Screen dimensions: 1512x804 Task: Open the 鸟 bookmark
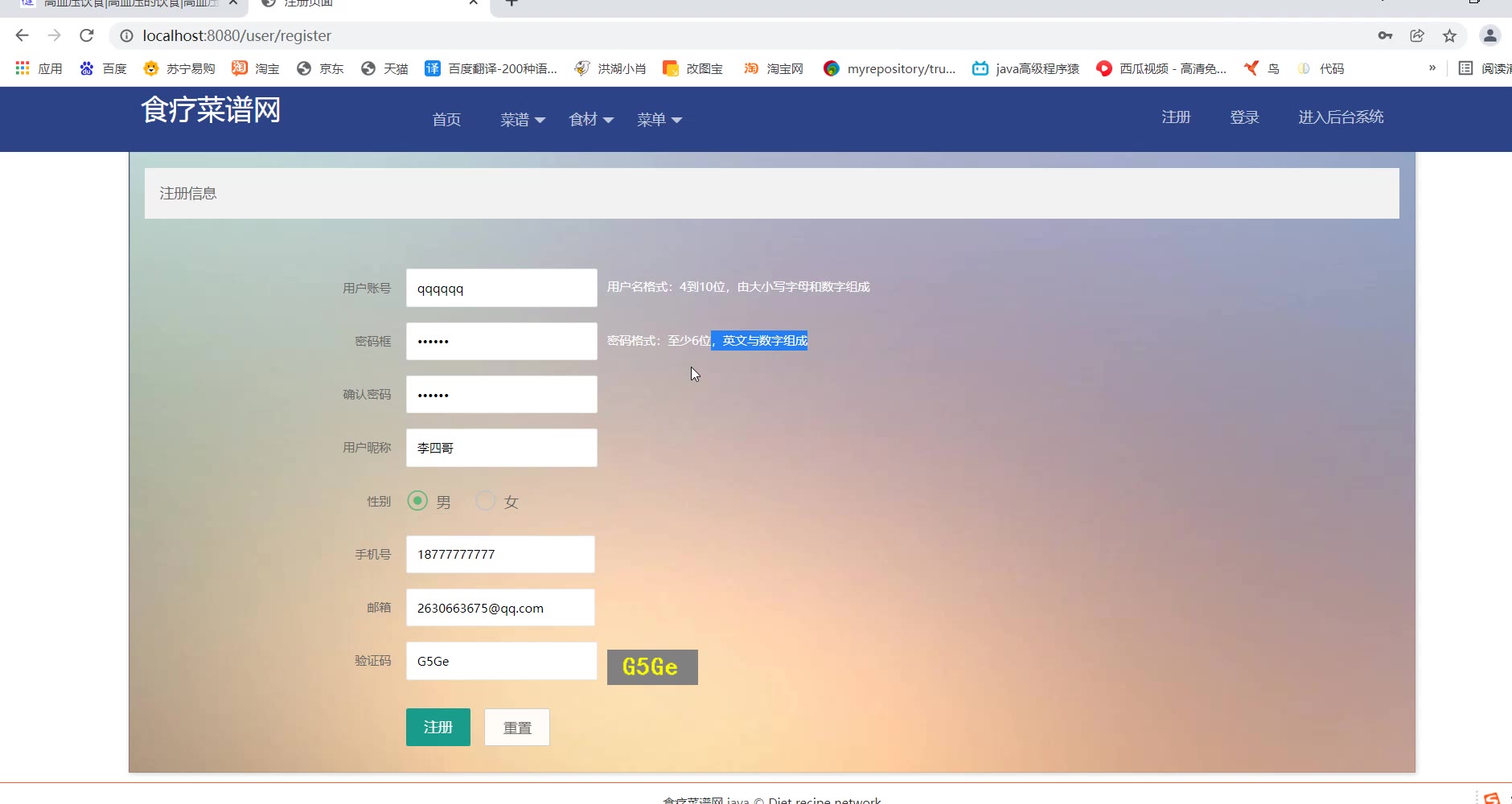pyautogui.click(x=1261, y=68)
